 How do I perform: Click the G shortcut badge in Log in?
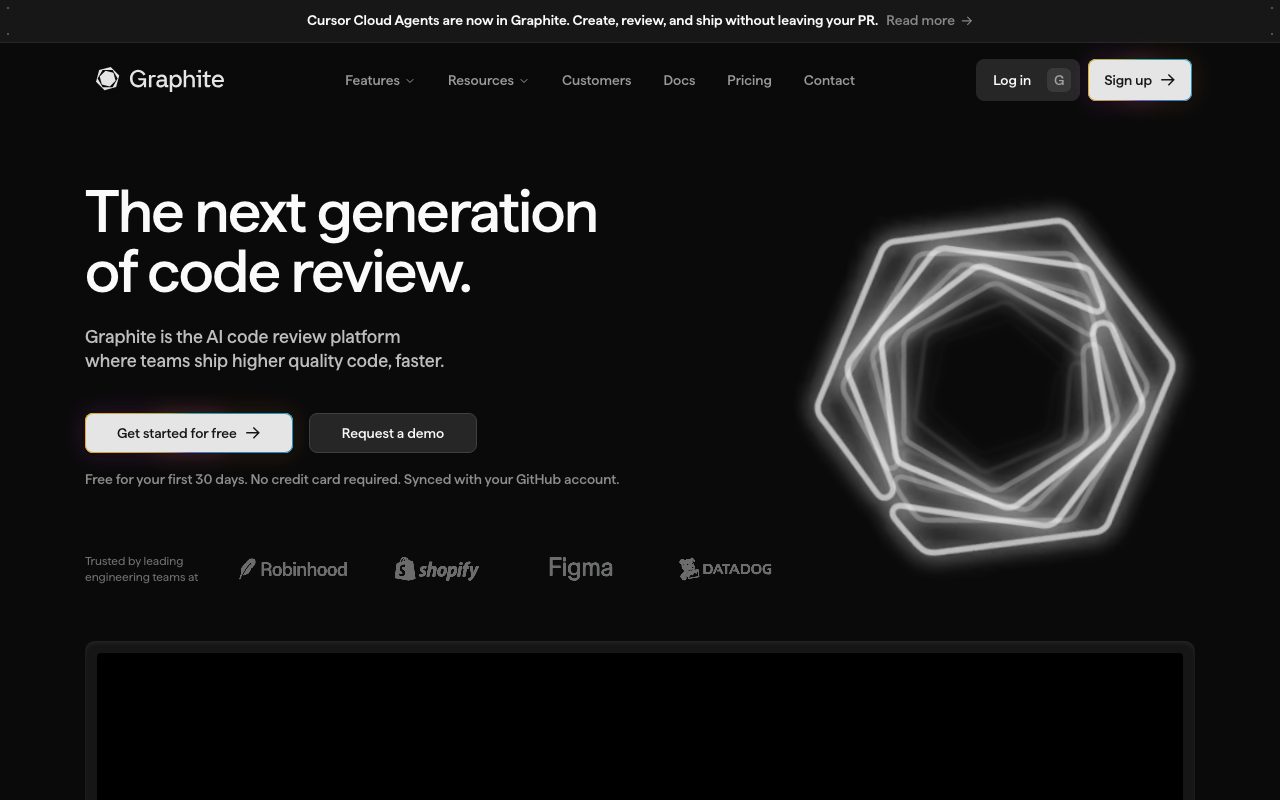(1059, 80)
